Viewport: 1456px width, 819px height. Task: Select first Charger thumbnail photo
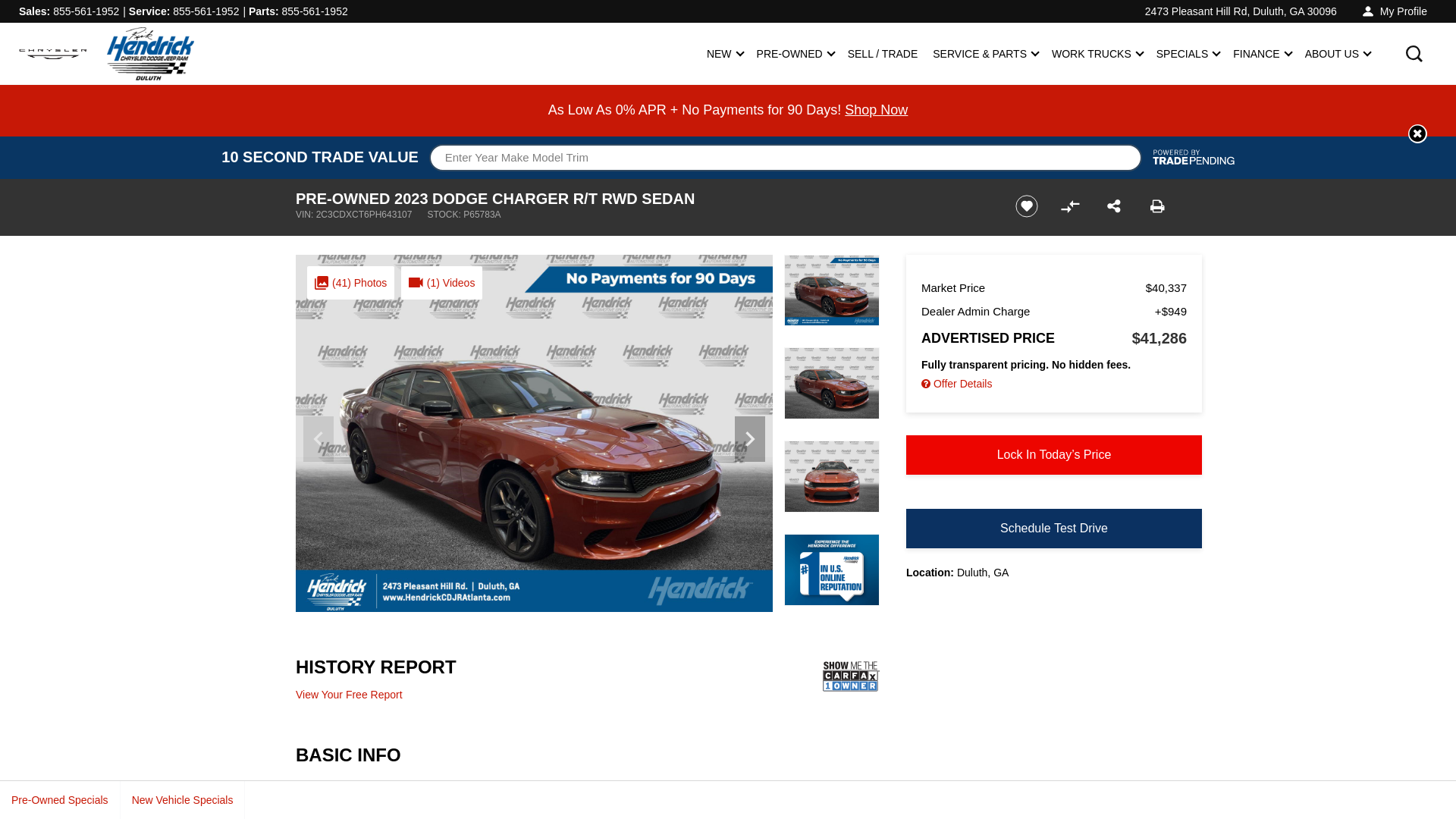click(832, 290)
